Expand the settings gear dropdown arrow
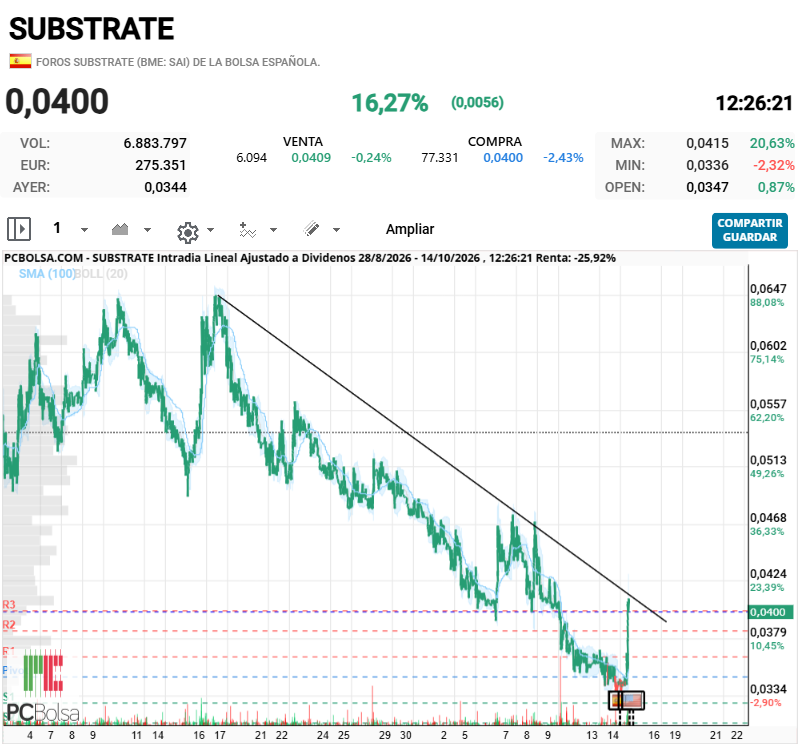The width and height of the screenshot is (800, 744). coord(210,230)
